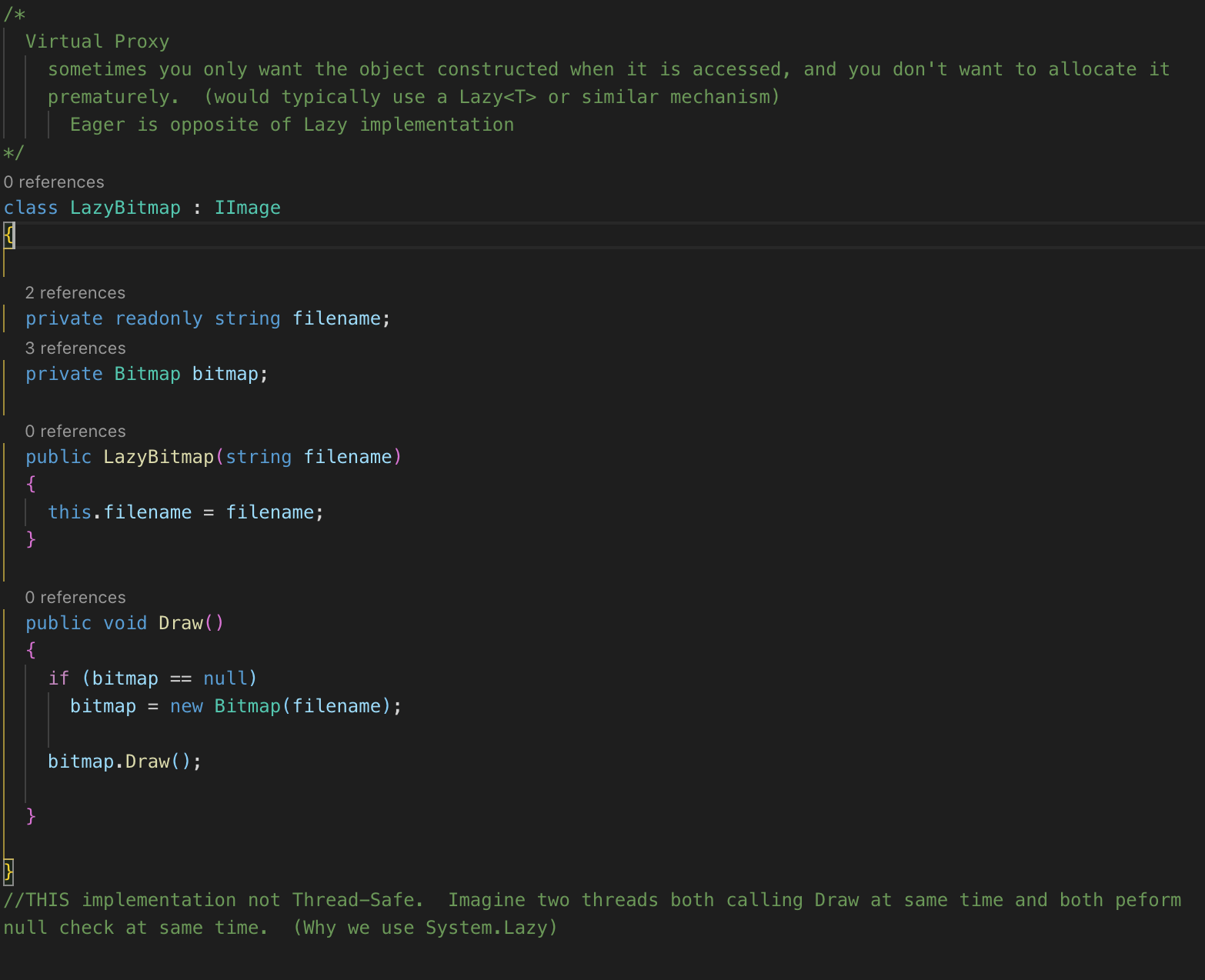This screenshot has width=1205, height=980.
Task: Click the 'LazyBitmap' constructor name
Action: point(159,457)
